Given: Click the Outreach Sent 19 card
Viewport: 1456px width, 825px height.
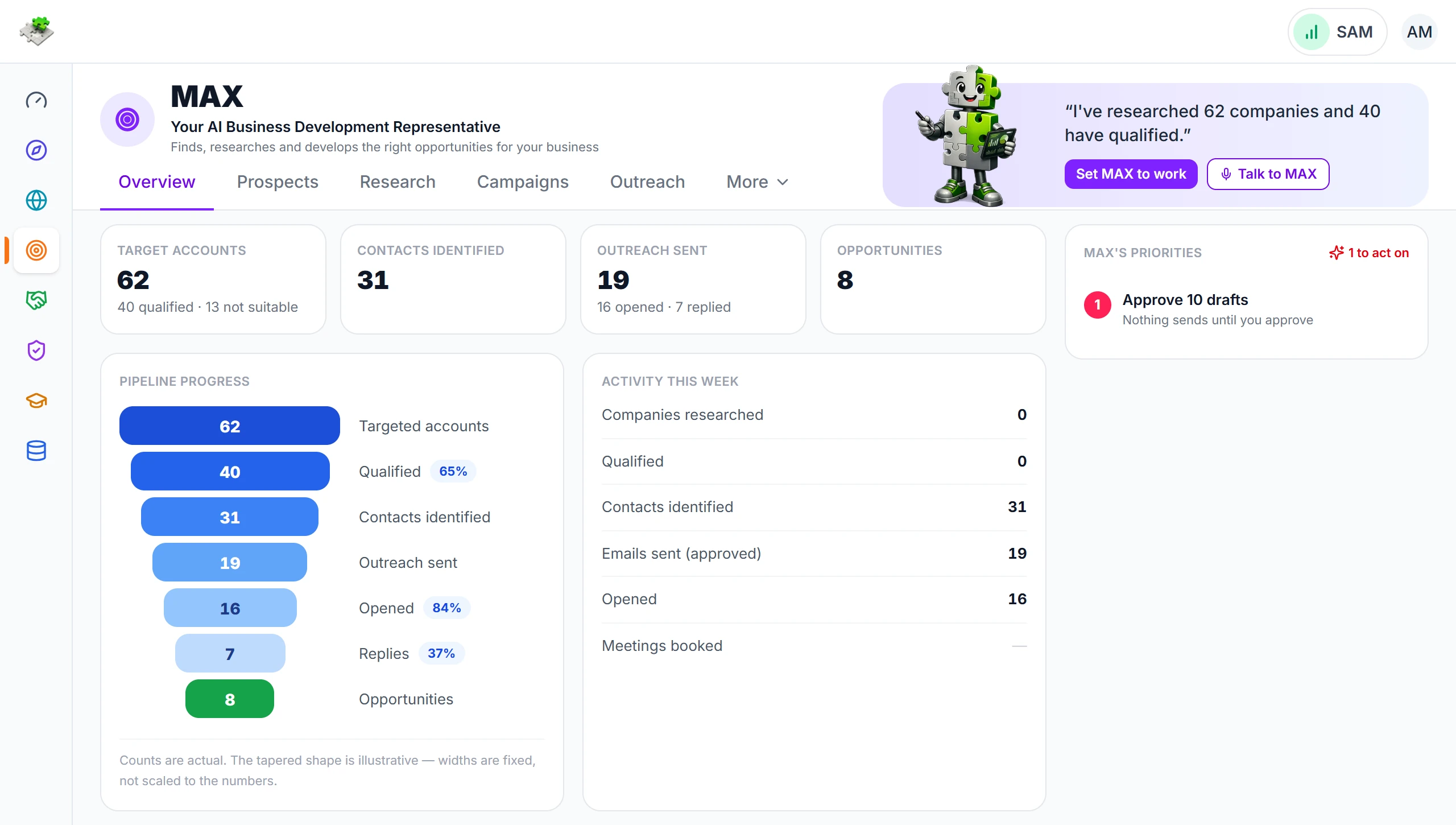Looking at the screenshot, I should [693, 279].
